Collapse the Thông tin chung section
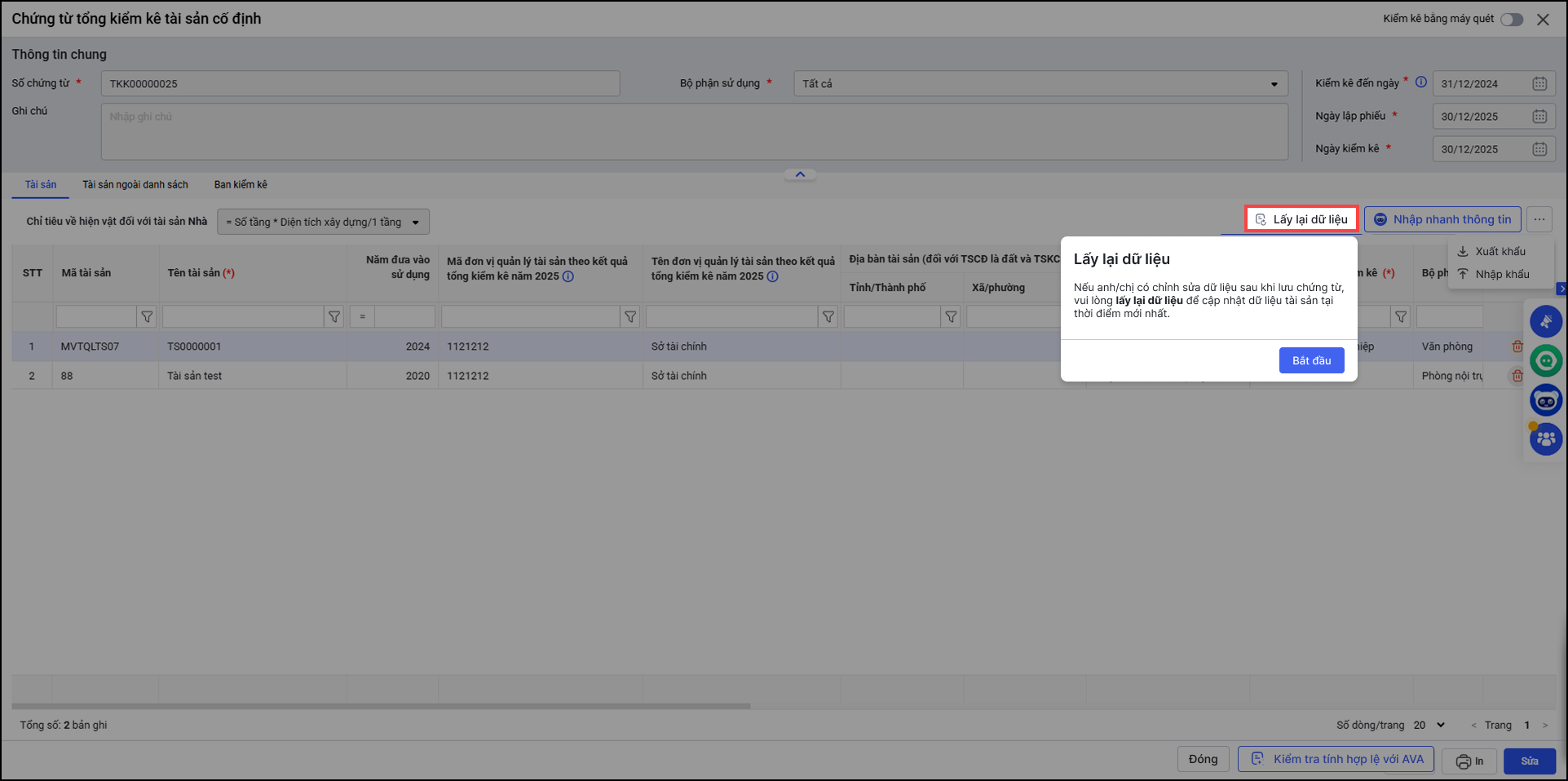This screenshot has height=781, width=1568. [x=800, y=174]
